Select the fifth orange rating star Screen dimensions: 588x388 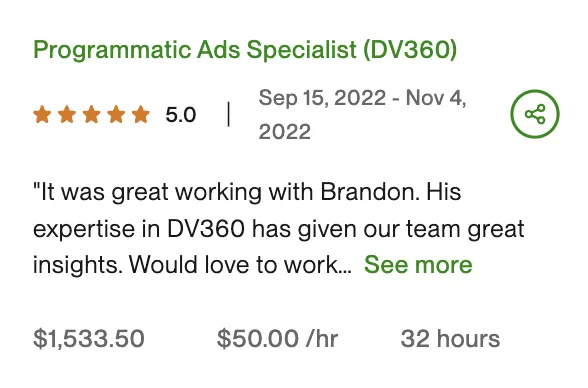(141, 114)
